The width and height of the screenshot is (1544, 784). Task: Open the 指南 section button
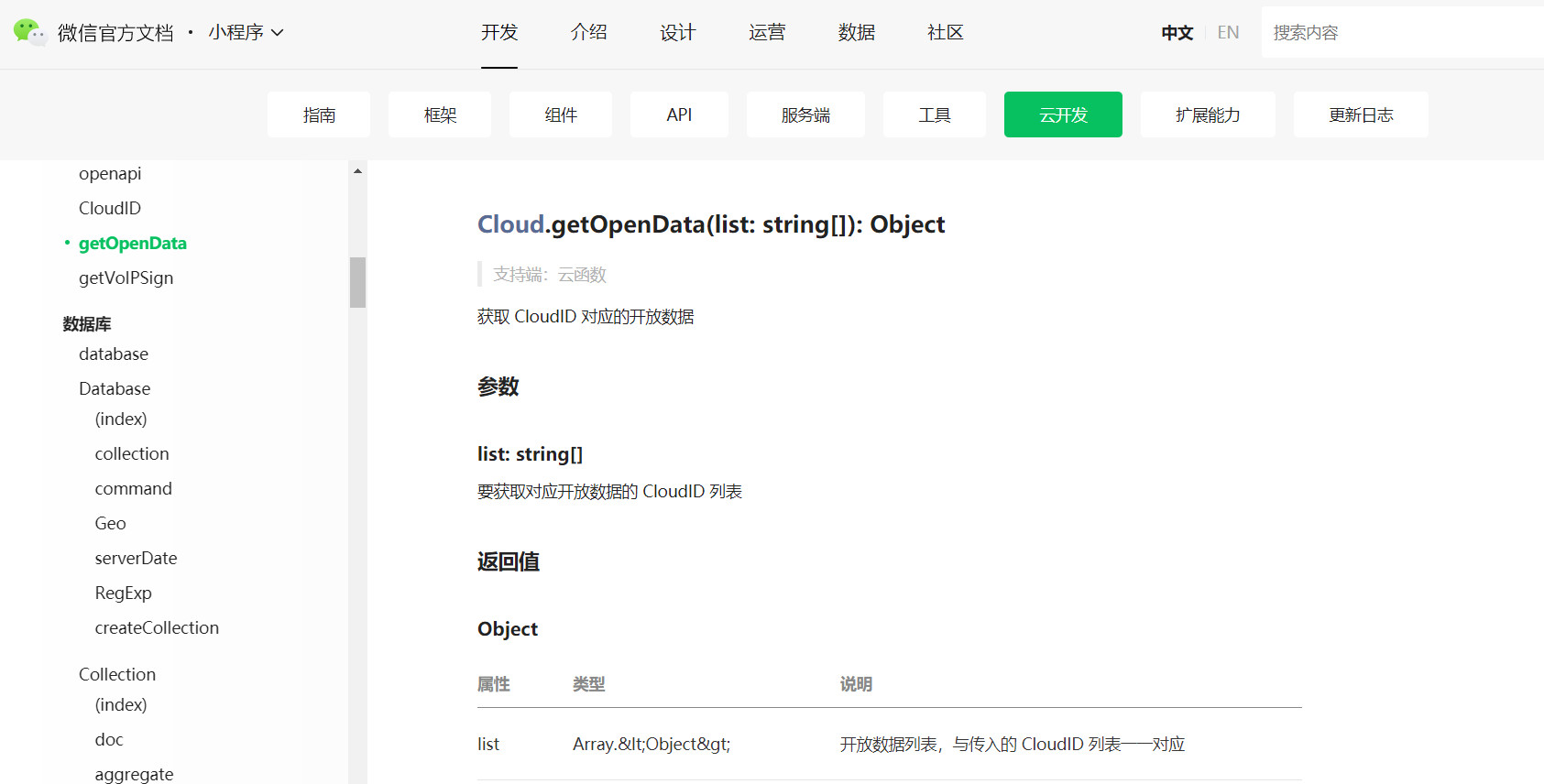click(x=319, y=114)
